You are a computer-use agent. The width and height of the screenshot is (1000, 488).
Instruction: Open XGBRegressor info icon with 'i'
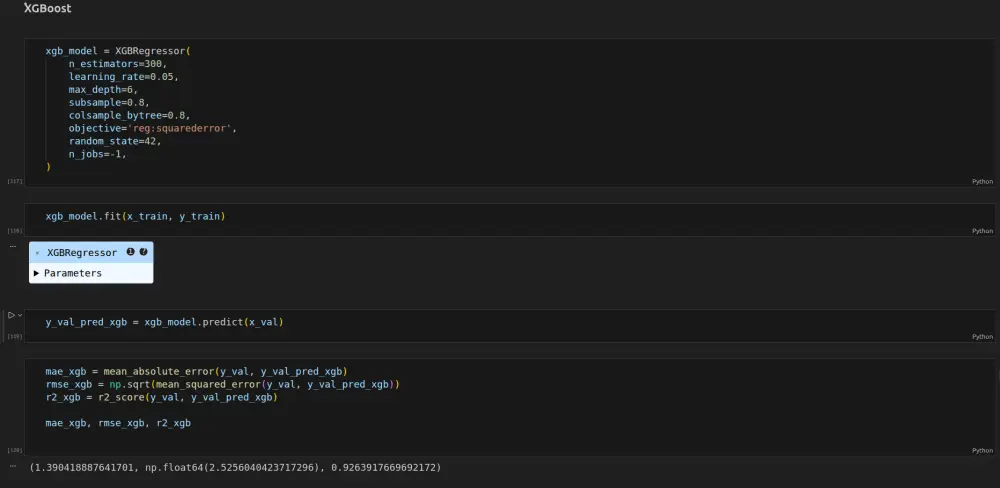pyautogui.click(x=130, y=252)
